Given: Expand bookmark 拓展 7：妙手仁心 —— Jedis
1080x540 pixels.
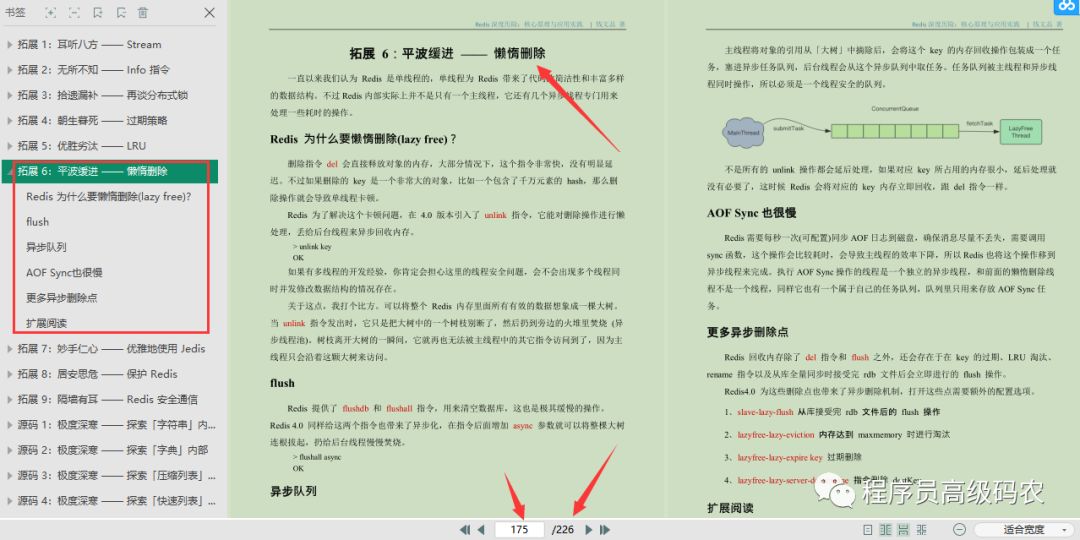Looking at the screenshot, I should (x=9, y=349).
